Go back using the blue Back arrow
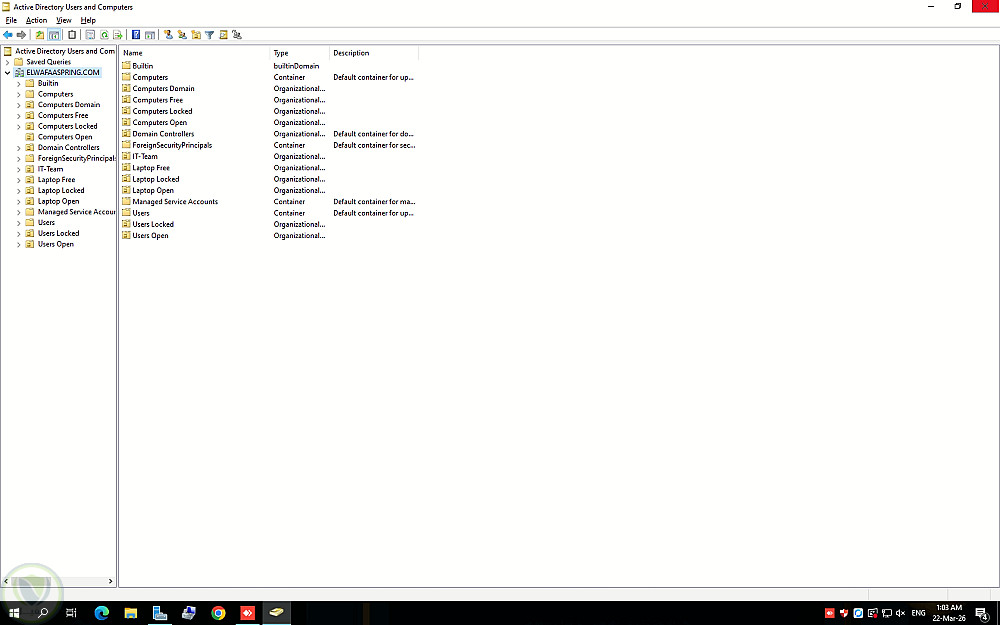The image size is (1000, 625). 8,34
